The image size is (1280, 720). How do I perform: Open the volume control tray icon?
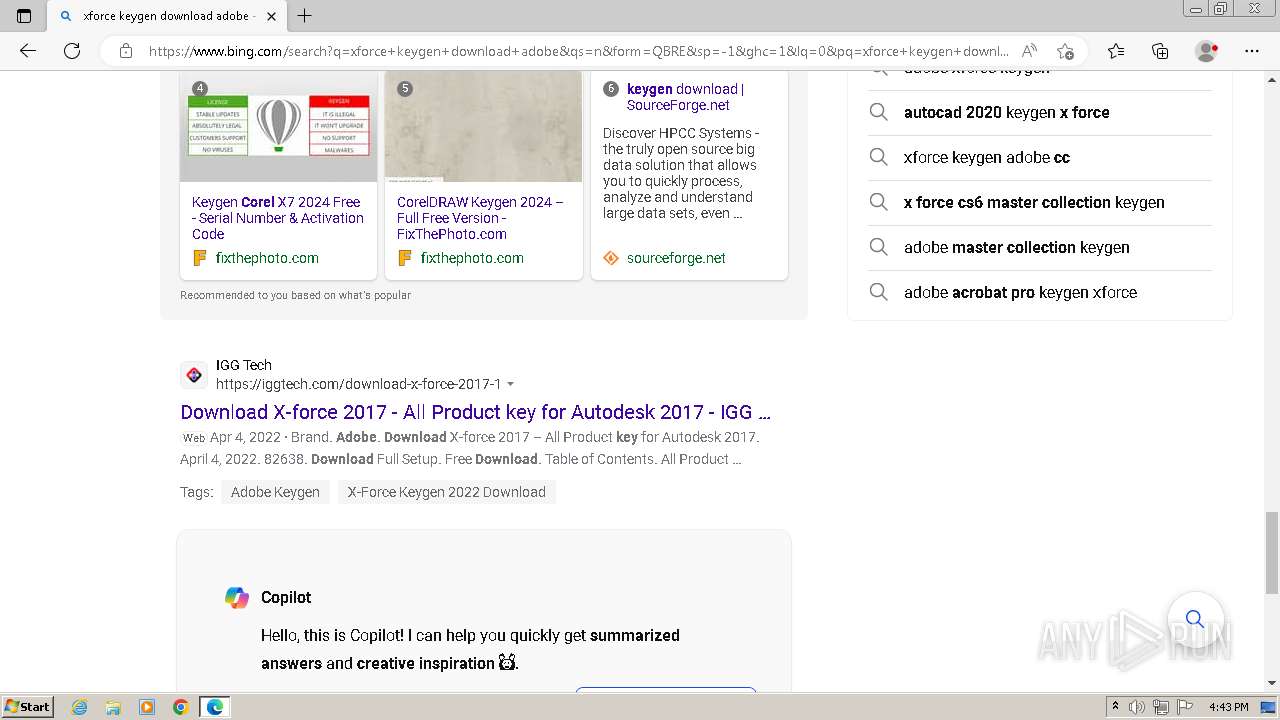1139,707
